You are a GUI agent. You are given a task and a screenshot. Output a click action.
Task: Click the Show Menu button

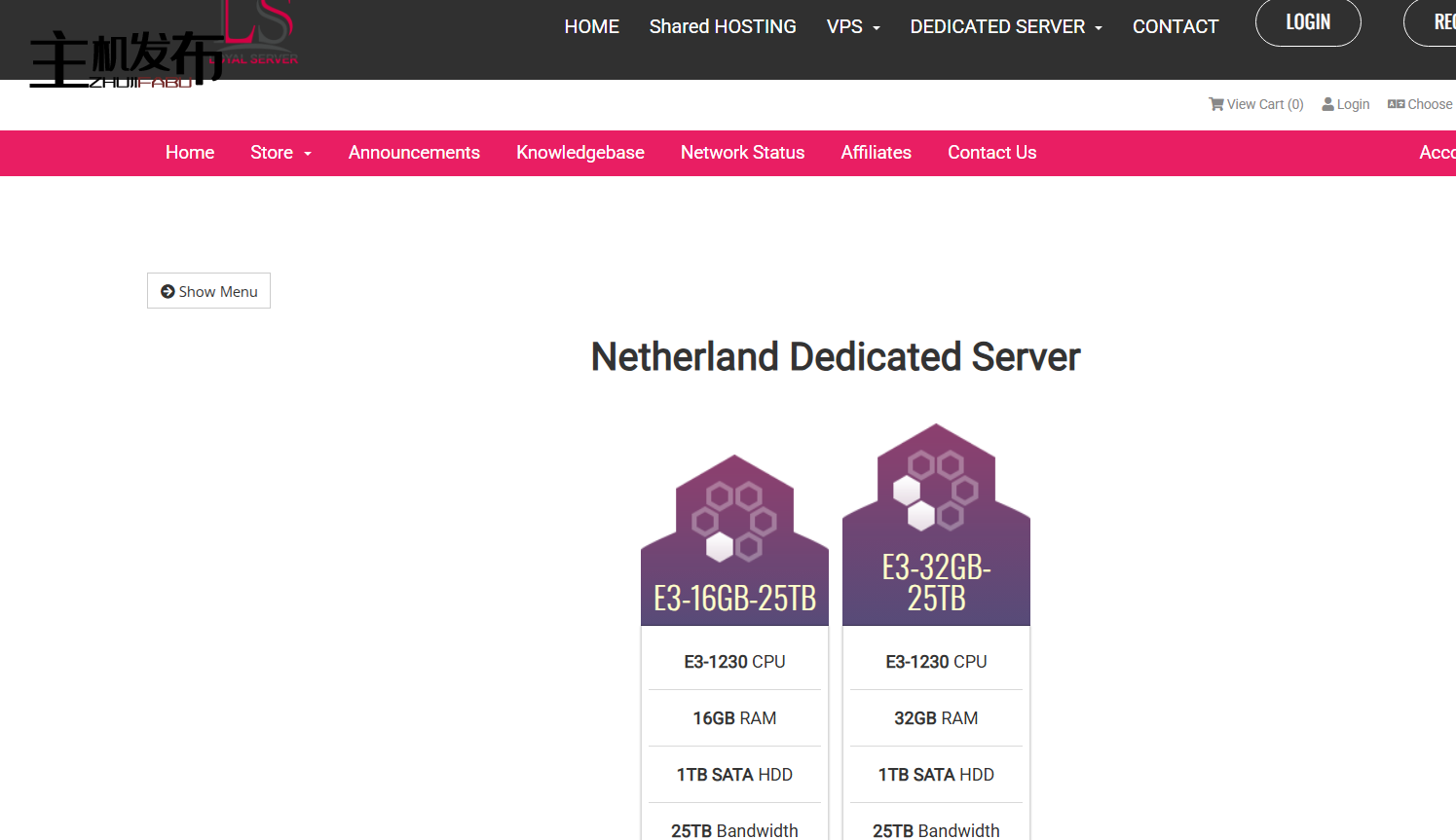coord(208,291)
